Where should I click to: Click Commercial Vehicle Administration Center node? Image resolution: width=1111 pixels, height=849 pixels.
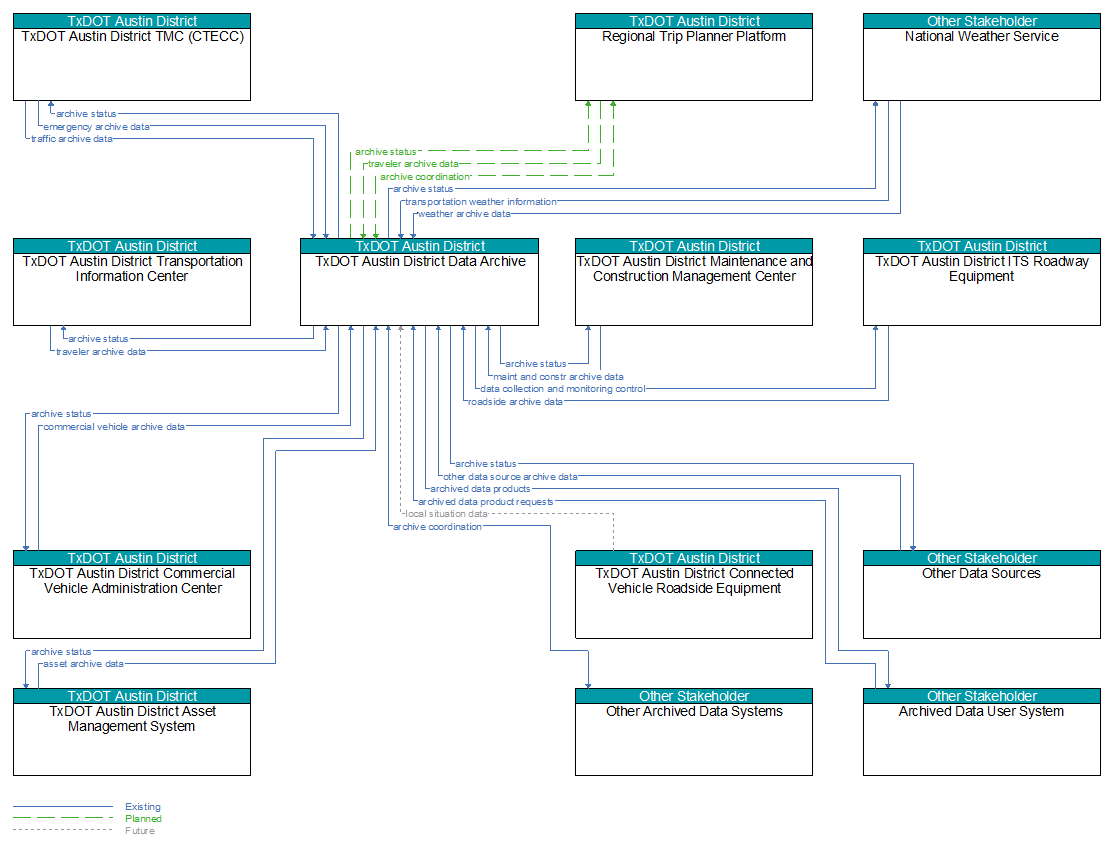[x=132, y=595]
